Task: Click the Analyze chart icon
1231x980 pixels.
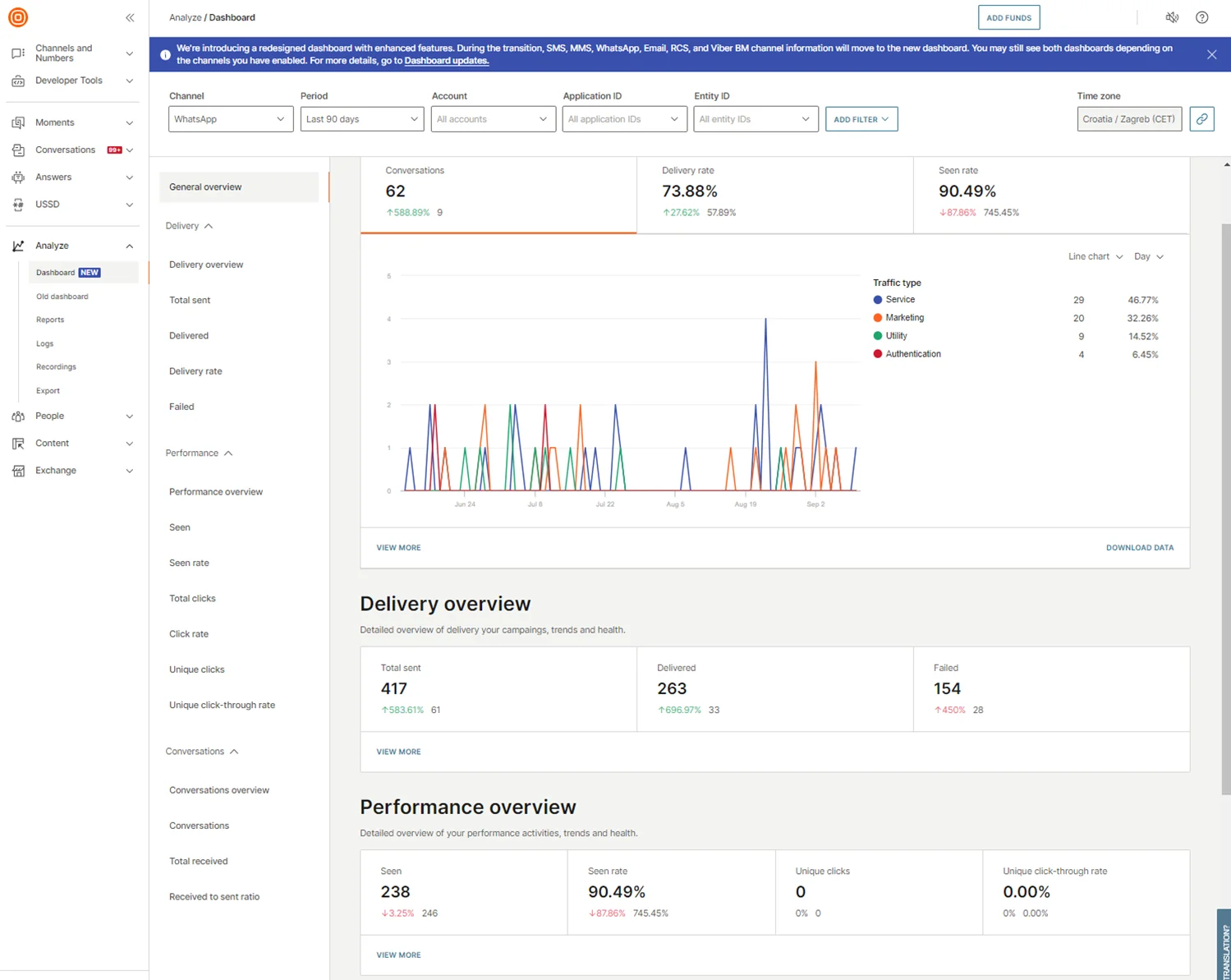Action: click(x=18, y=246)
